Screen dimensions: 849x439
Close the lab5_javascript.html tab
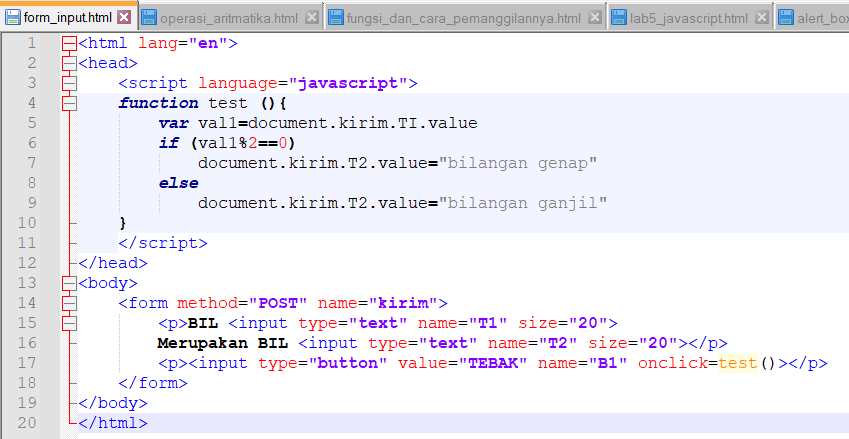762,18
